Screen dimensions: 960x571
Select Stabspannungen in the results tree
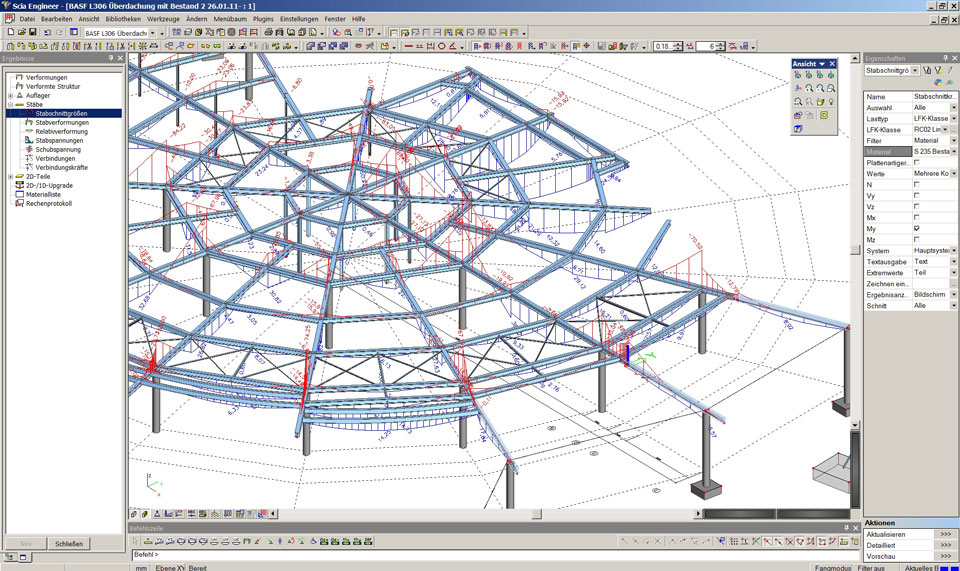point(60,140)
